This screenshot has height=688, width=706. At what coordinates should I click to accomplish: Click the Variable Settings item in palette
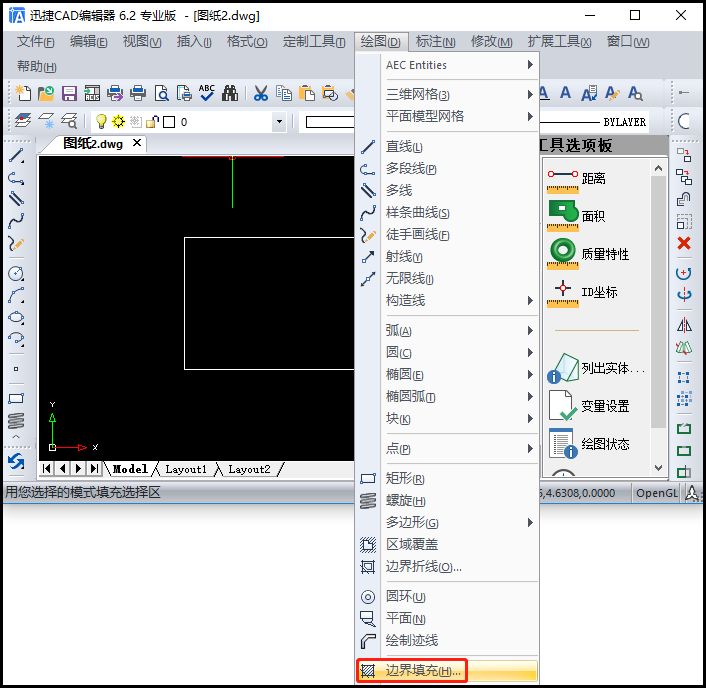point(588,406)
